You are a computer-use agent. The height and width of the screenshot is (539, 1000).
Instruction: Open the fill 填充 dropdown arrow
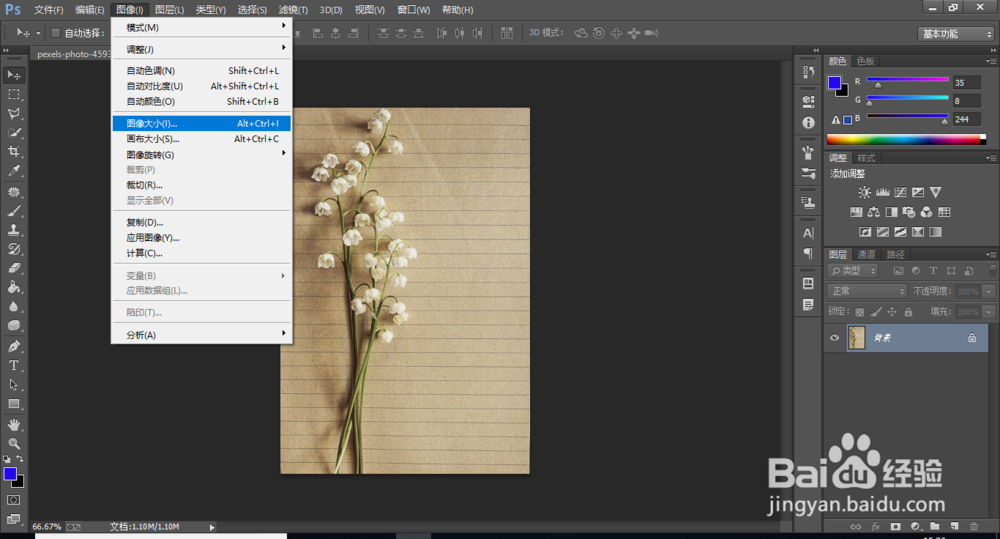989,312
